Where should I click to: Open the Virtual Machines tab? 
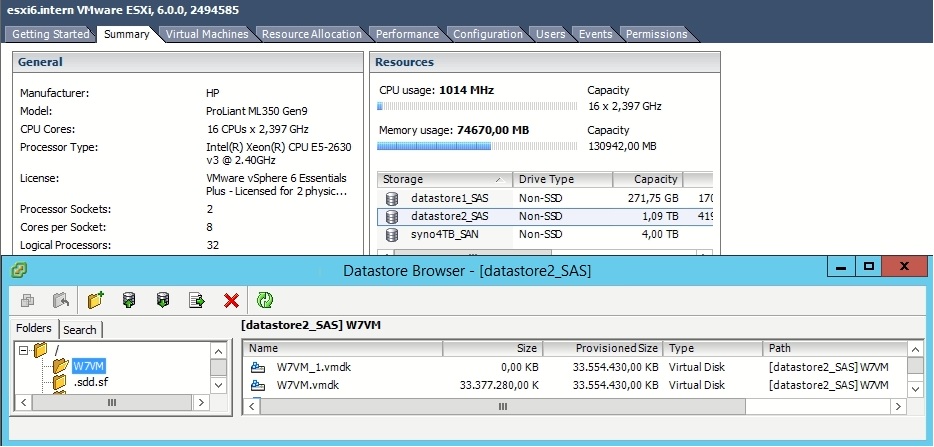(207, 35)
